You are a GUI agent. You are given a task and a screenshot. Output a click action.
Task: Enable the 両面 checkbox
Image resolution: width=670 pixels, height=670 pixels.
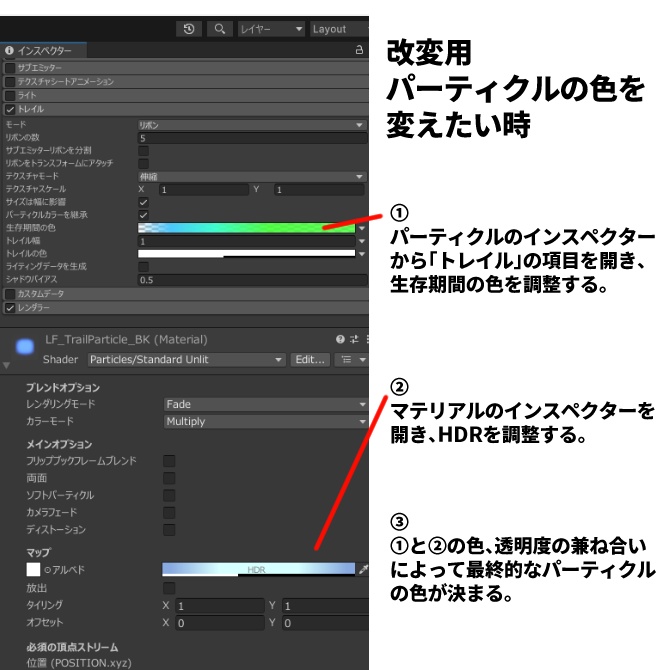click(169, 478)
